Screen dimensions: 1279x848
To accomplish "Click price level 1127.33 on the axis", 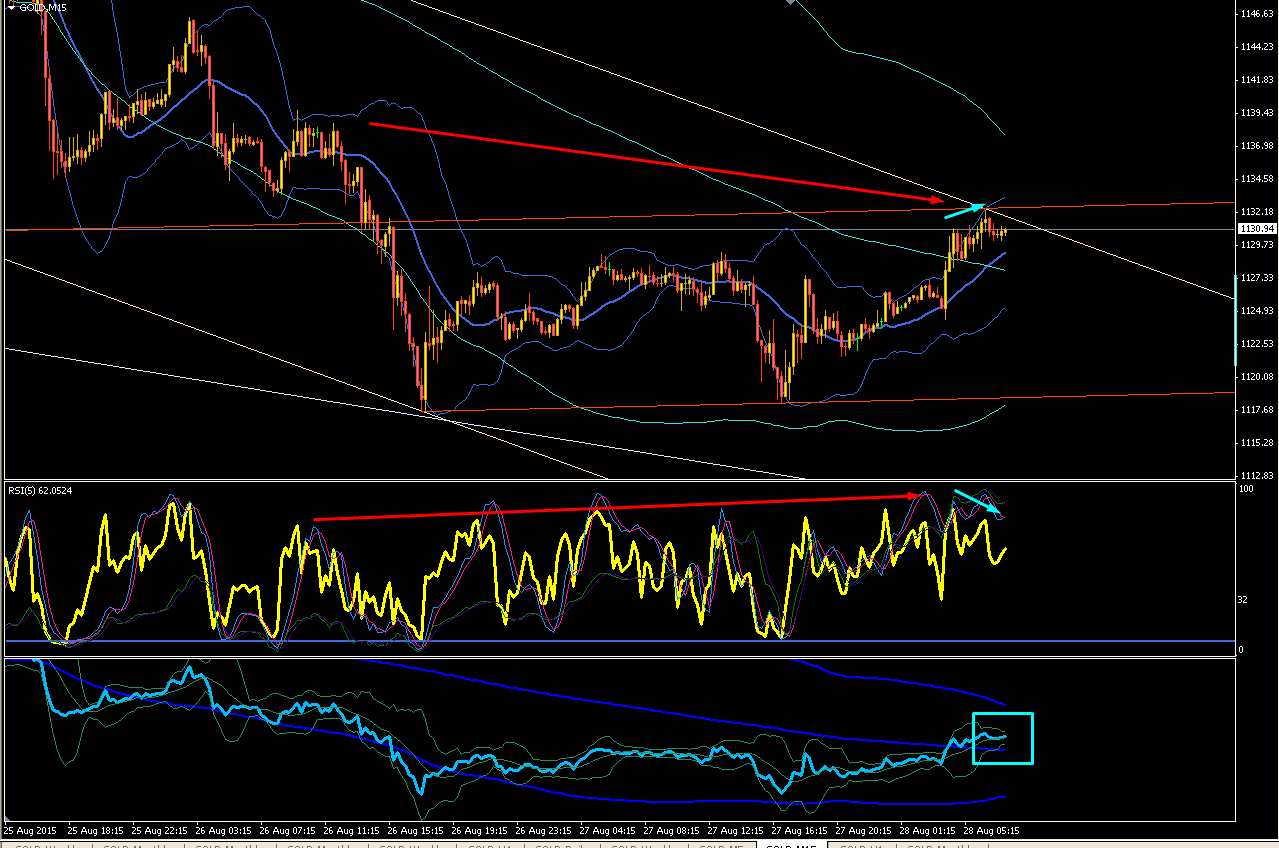I will (1256, 278).
